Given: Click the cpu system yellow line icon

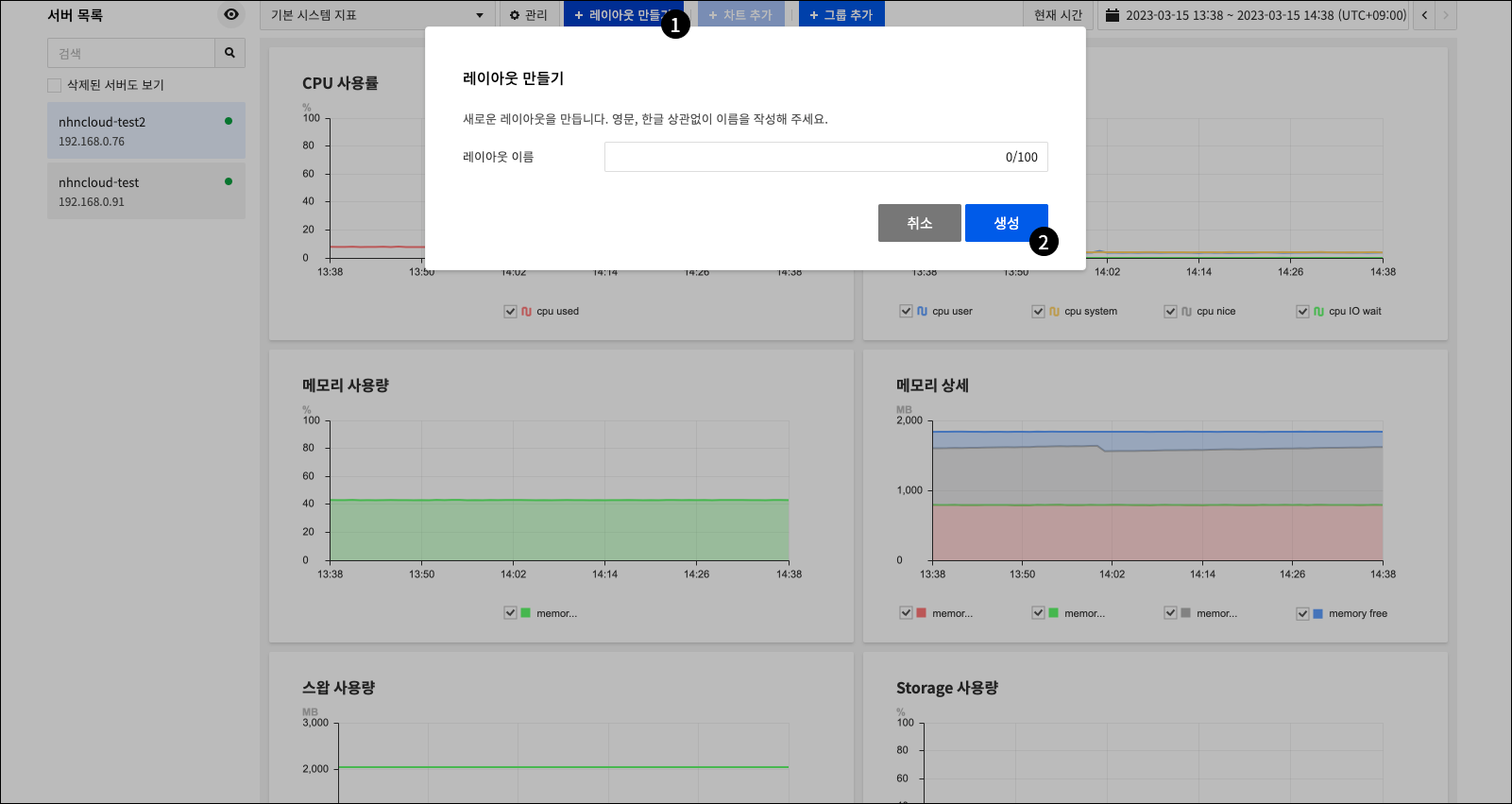Looking at the screenshot, I should pos(1054,311).
